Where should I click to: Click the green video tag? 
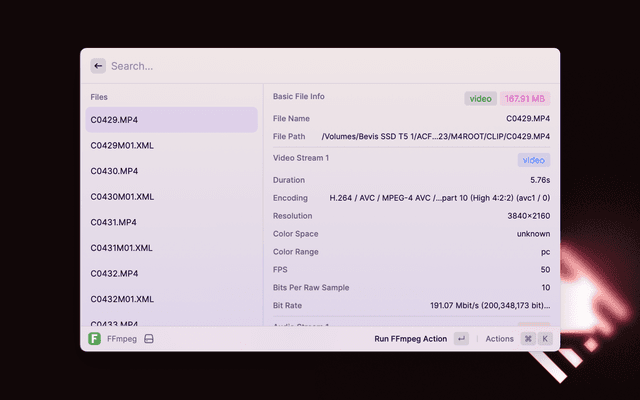[480, 98]
